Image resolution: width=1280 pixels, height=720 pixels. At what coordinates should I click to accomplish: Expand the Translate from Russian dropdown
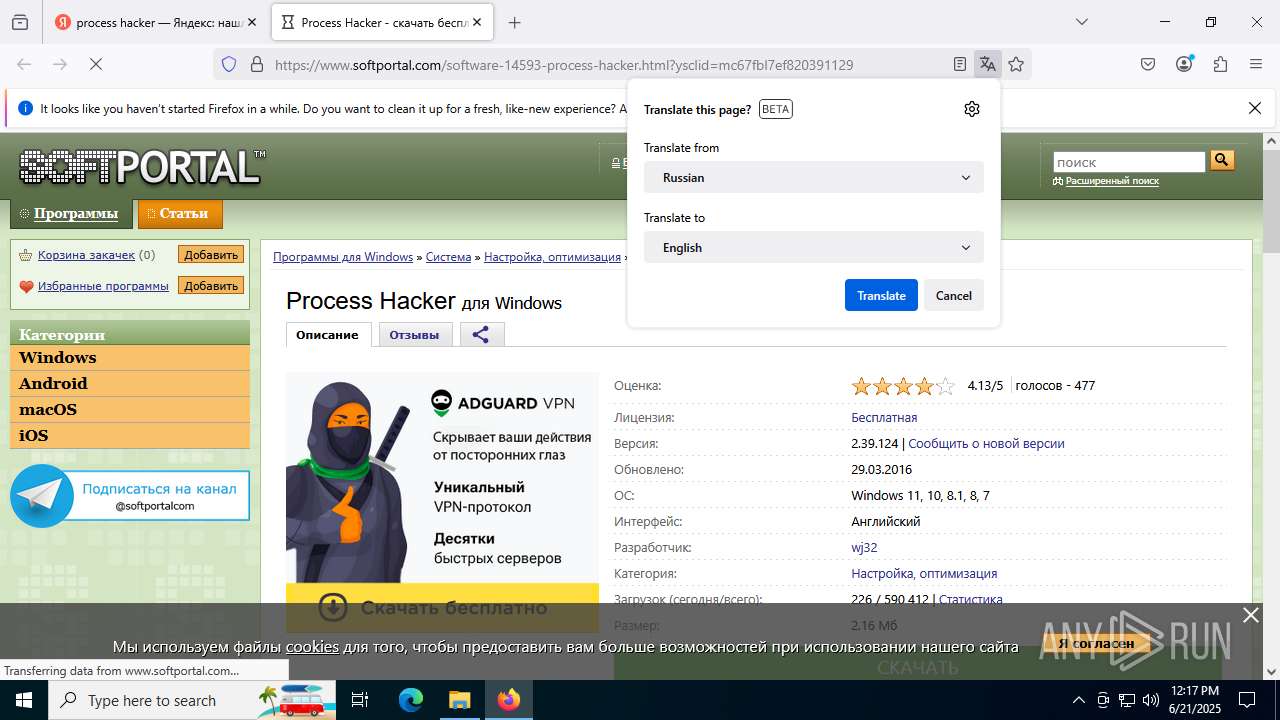(814, 177)
